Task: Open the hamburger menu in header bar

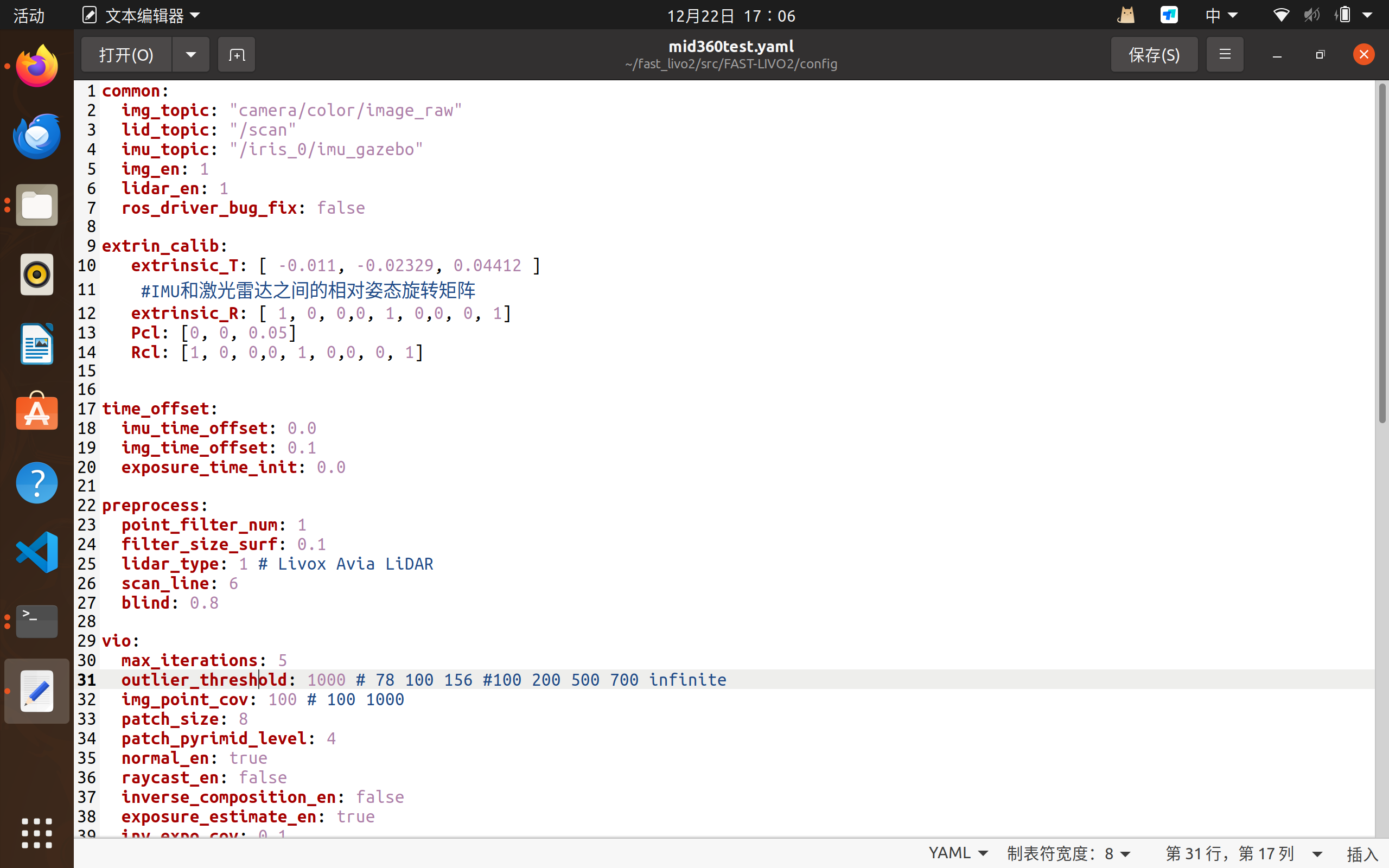Action: tap(1224, 55)
